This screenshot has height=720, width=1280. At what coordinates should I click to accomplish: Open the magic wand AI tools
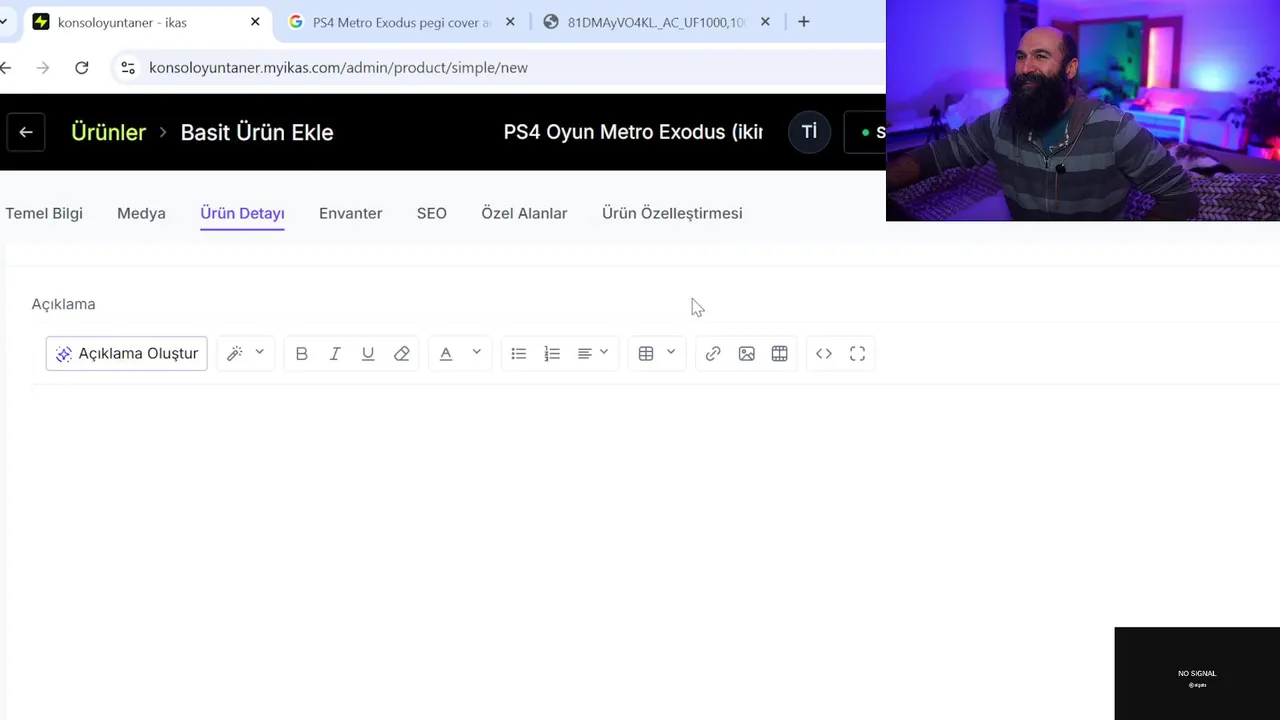point(235,354)
